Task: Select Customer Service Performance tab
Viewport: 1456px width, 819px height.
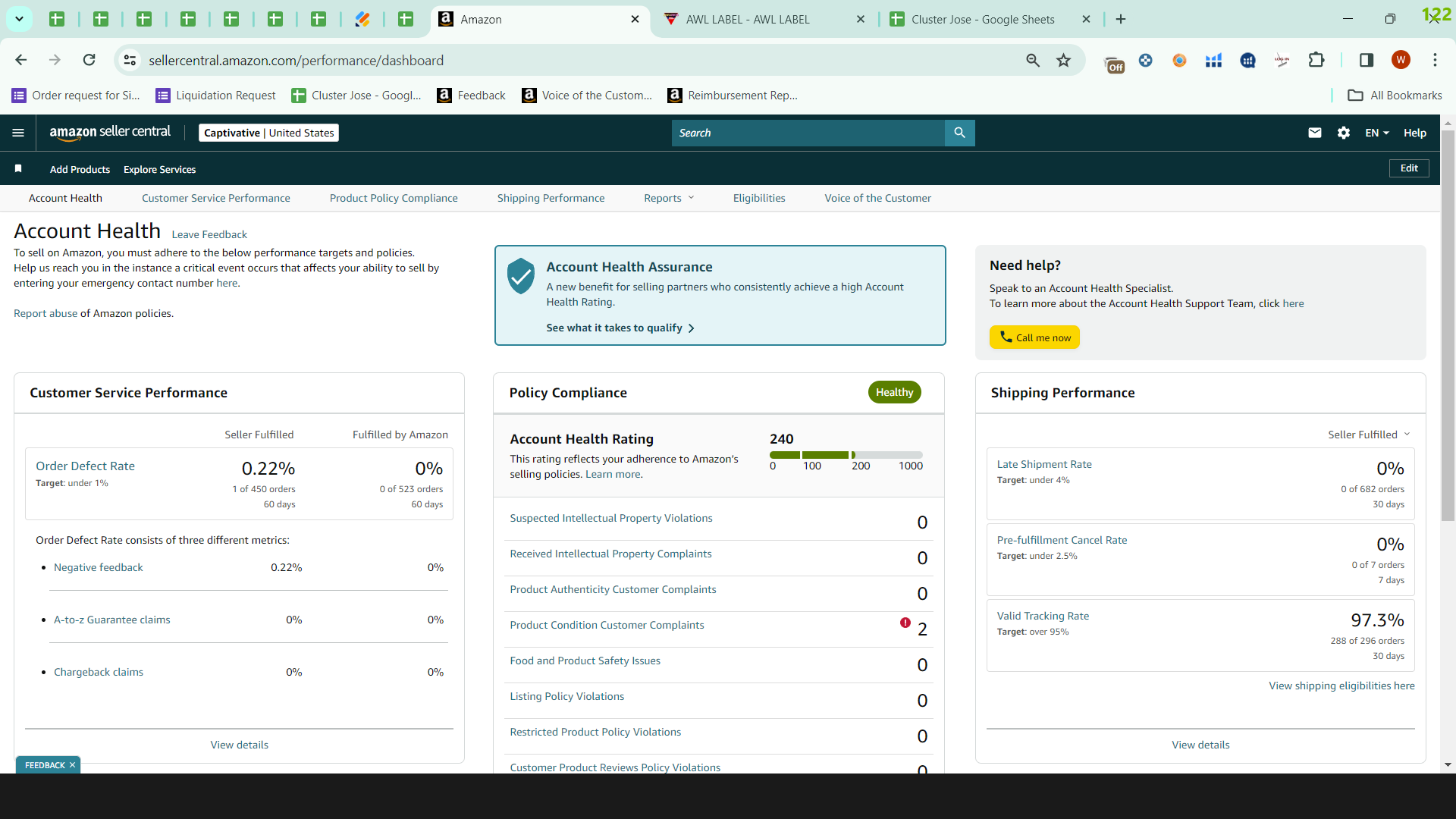Action: pos(216,198)
